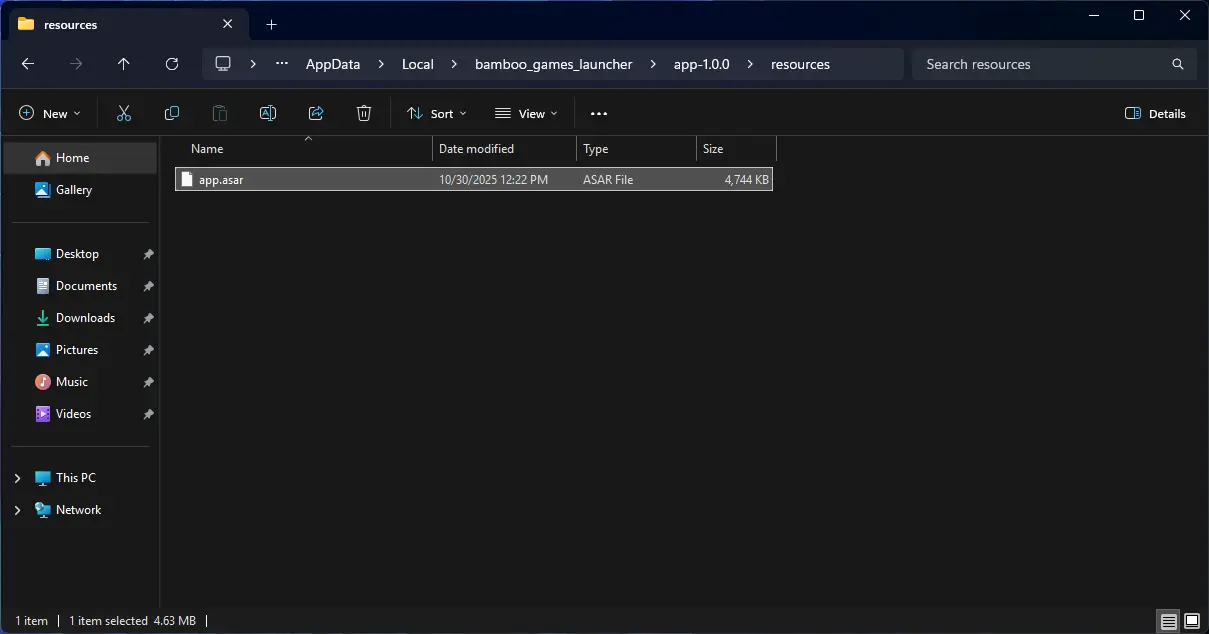The height and width of the screenshot is (634, 1209).
Task: Open the New item dropdown
Action: pos(50,114)
